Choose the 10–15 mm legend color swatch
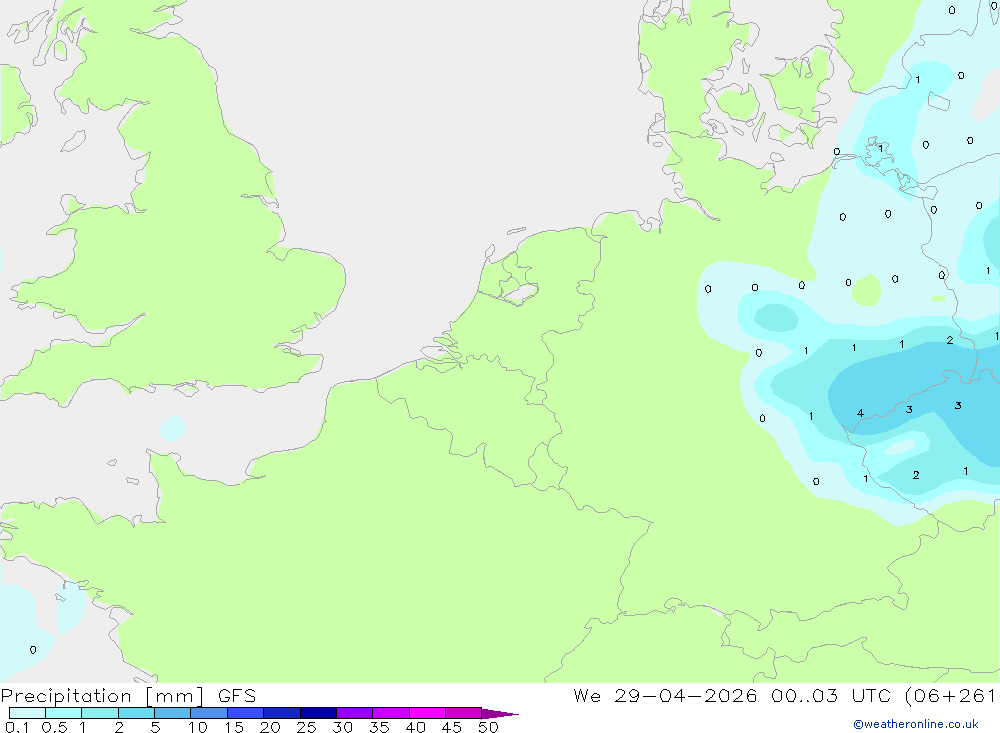The height and width of the screenshot is (733, 1000). pyautogui.click(x=209, y=713)
